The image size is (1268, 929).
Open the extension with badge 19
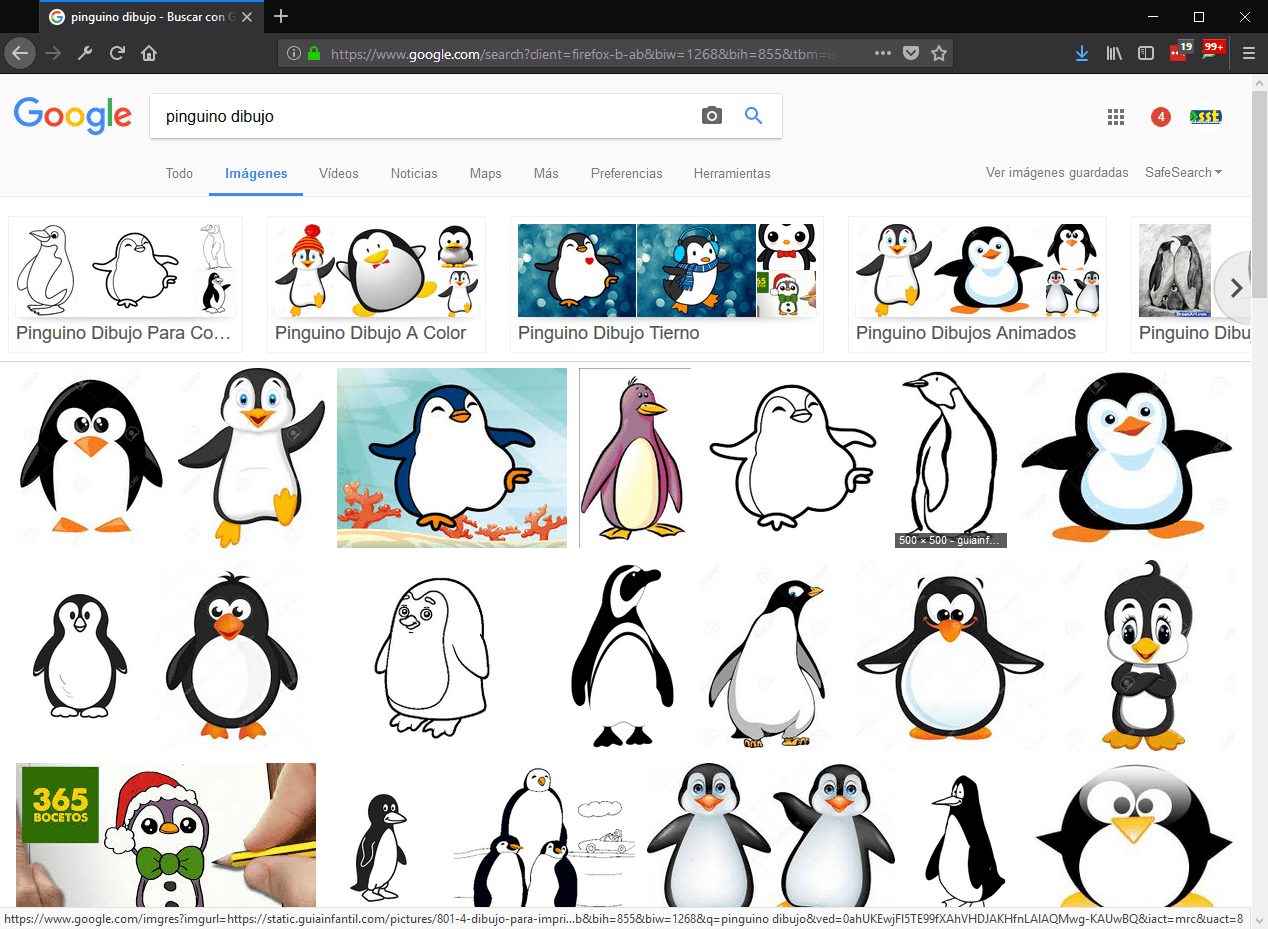point(1180,51)
